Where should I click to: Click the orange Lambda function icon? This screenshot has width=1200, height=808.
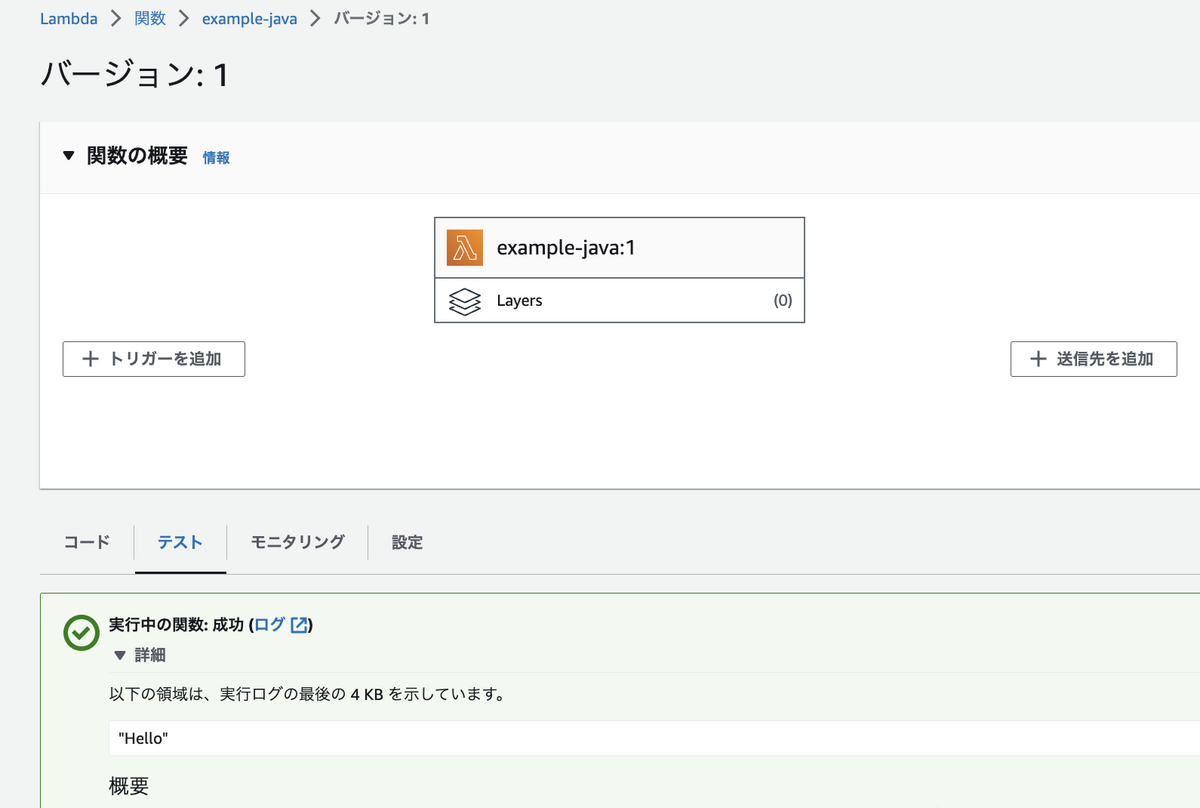click(x=465, y=248)
